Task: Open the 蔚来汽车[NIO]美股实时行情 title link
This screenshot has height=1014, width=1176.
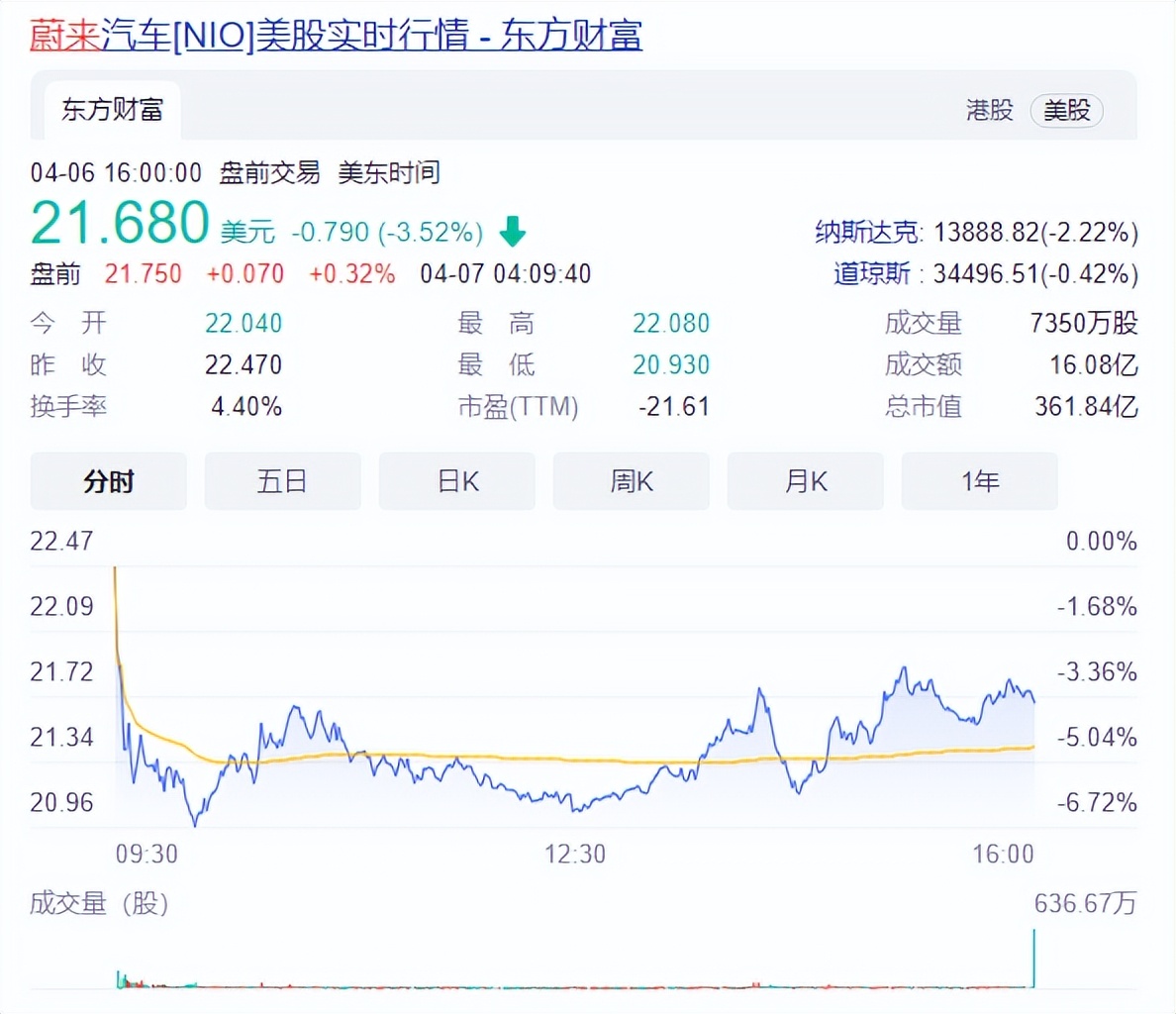Action: pyautogui.click(x=336, y=36)
